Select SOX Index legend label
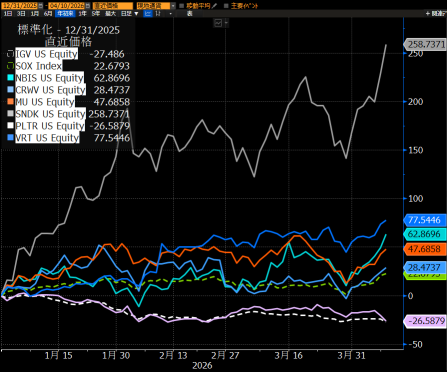This screenshot has height=372, width=447. (39, 66)
